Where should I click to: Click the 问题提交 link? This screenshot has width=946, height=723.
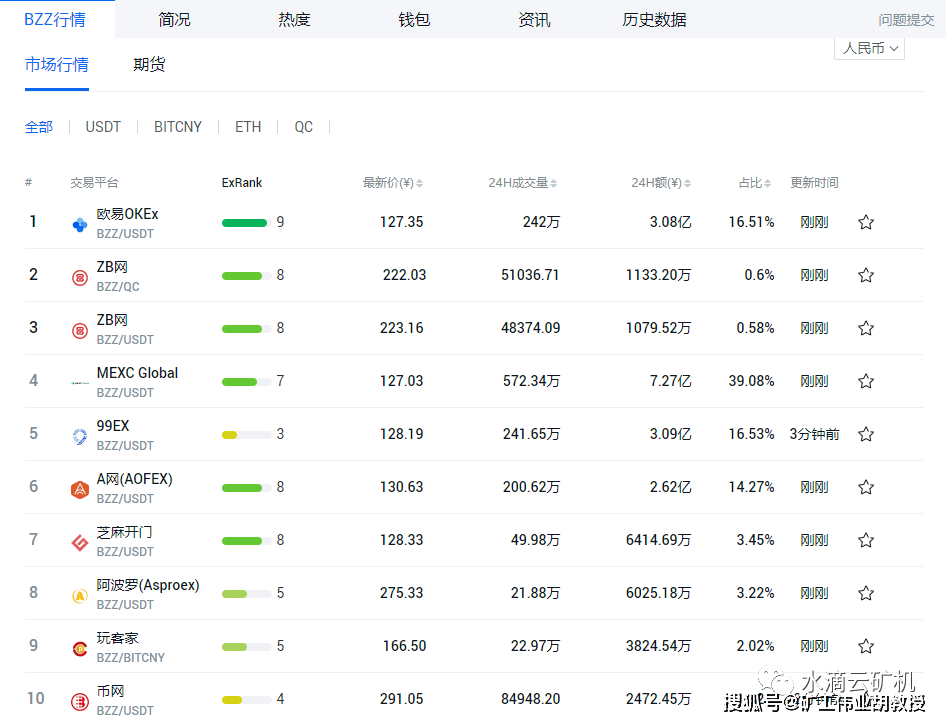coord(906,20)
